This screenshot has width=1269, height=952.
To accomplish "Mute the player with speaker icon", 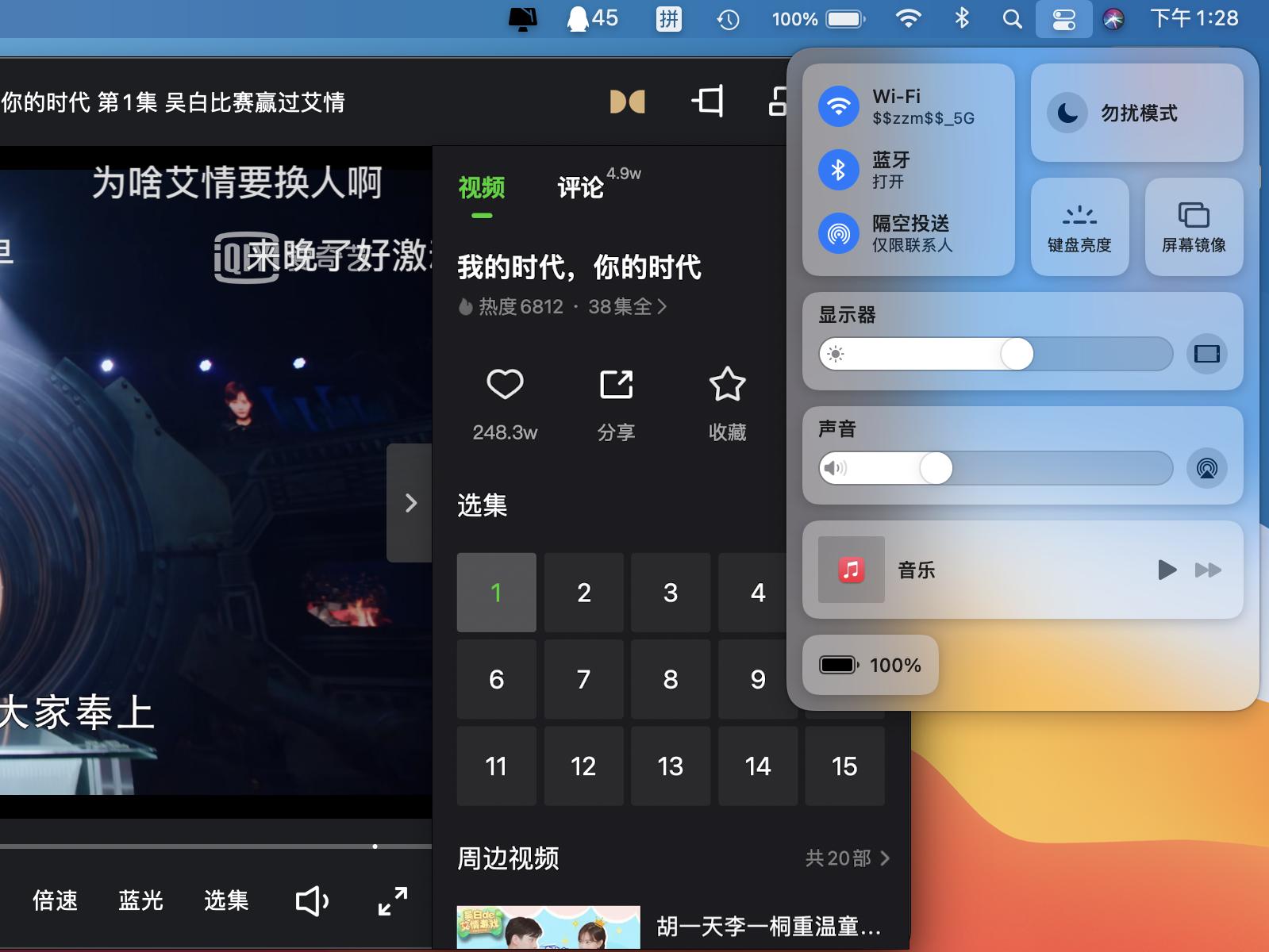I will (x=312, y=901).
